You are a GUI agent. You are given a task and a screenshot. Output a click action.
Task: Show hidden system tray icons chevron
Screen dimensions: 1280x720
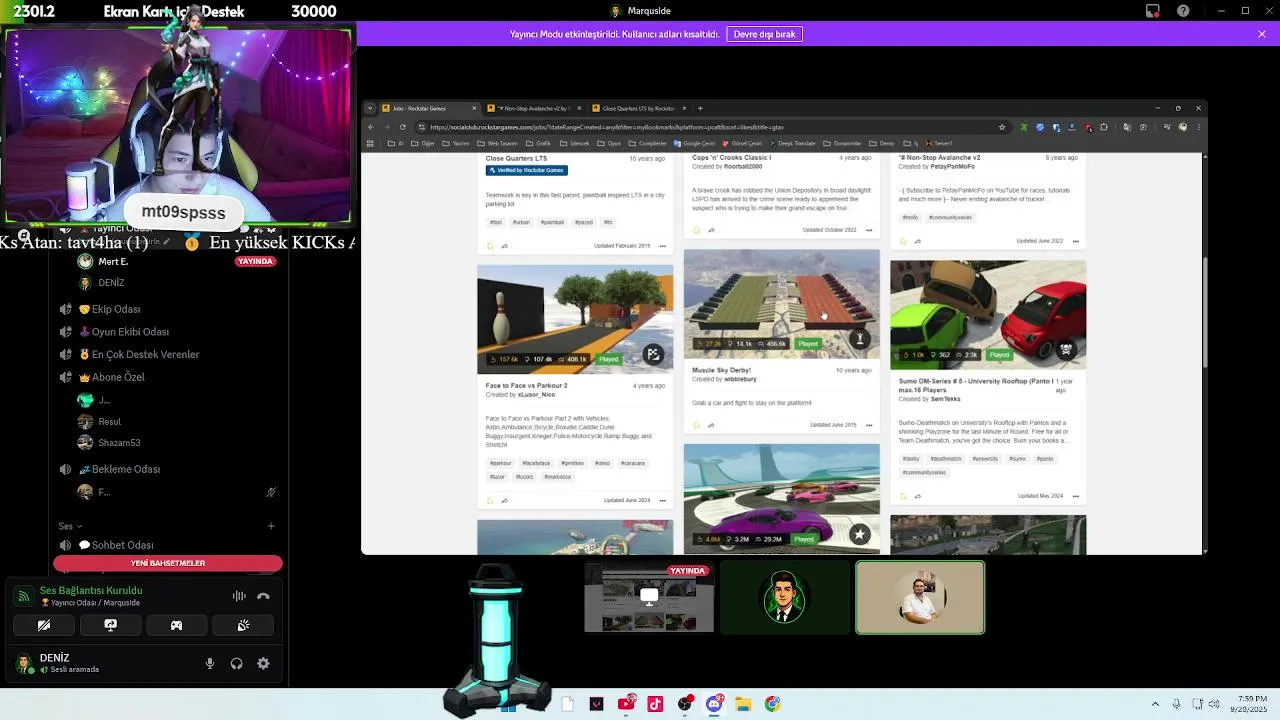1155,704
